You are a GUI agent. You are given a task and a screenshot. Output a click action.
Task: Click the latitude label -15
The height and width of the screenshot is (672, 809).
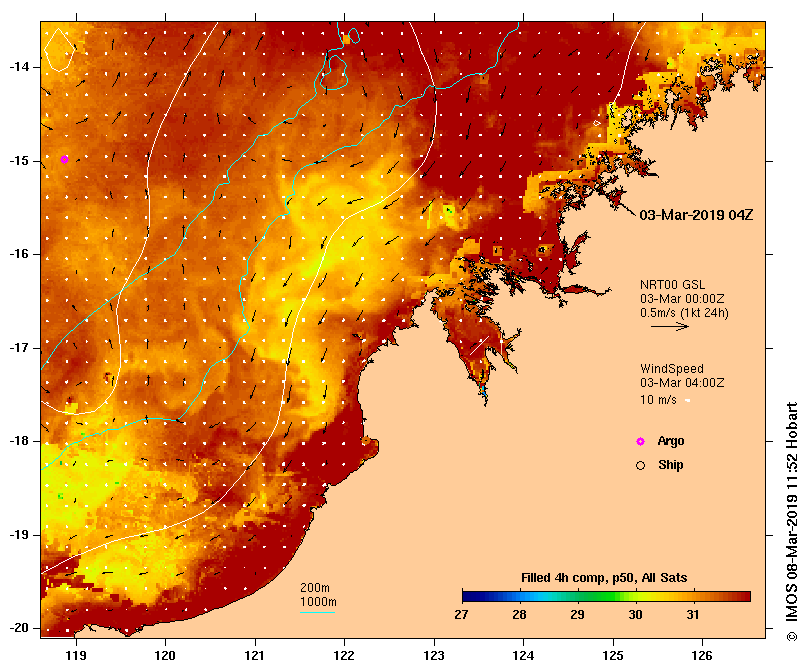coord(20,161)
